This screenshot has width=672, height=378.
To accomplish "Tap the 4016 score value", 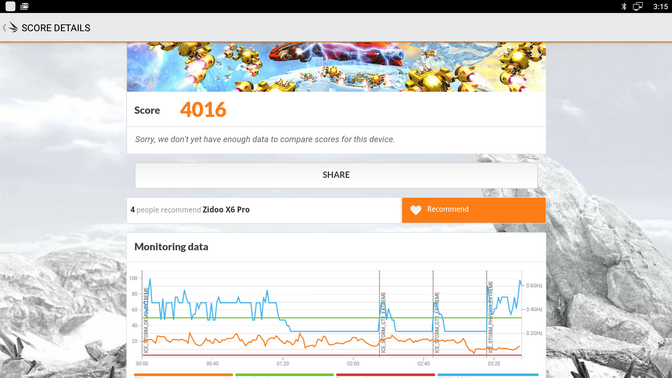I will pyautogui.click(x=203, y=110).
